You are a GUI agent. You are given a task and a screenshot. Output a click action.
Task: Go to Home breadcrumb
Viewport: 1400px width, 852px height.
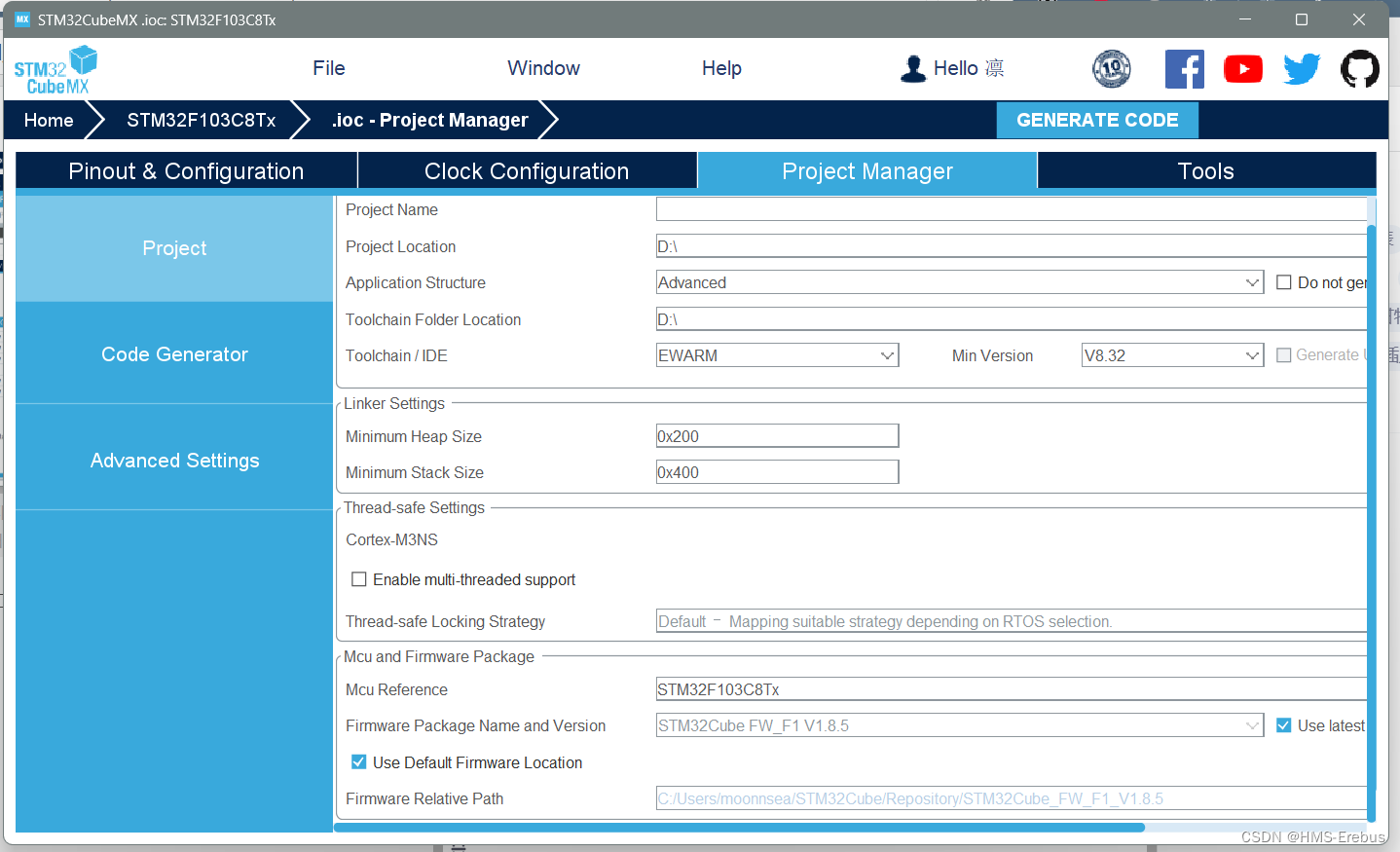click(49, 120)
